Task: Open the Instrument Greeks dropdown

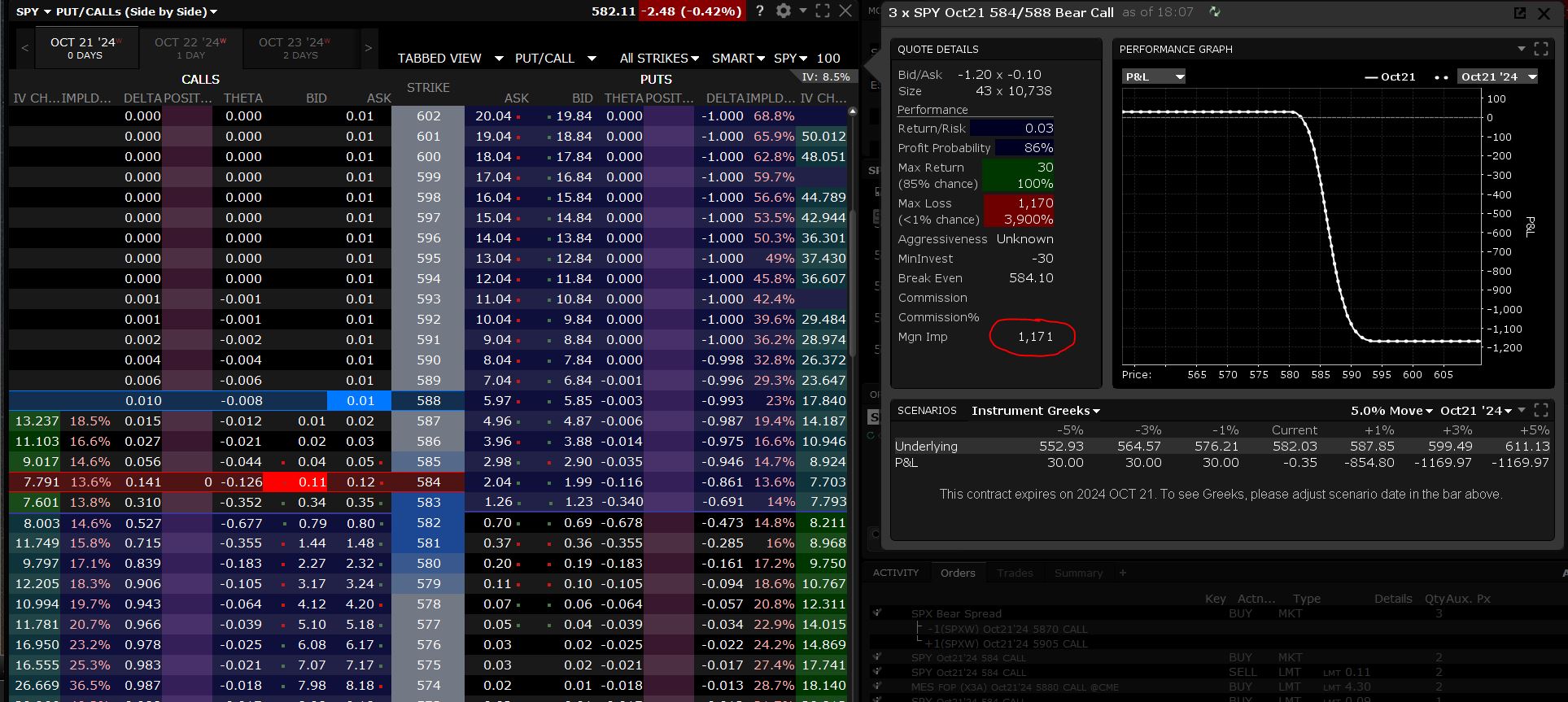Action: 1035,411
